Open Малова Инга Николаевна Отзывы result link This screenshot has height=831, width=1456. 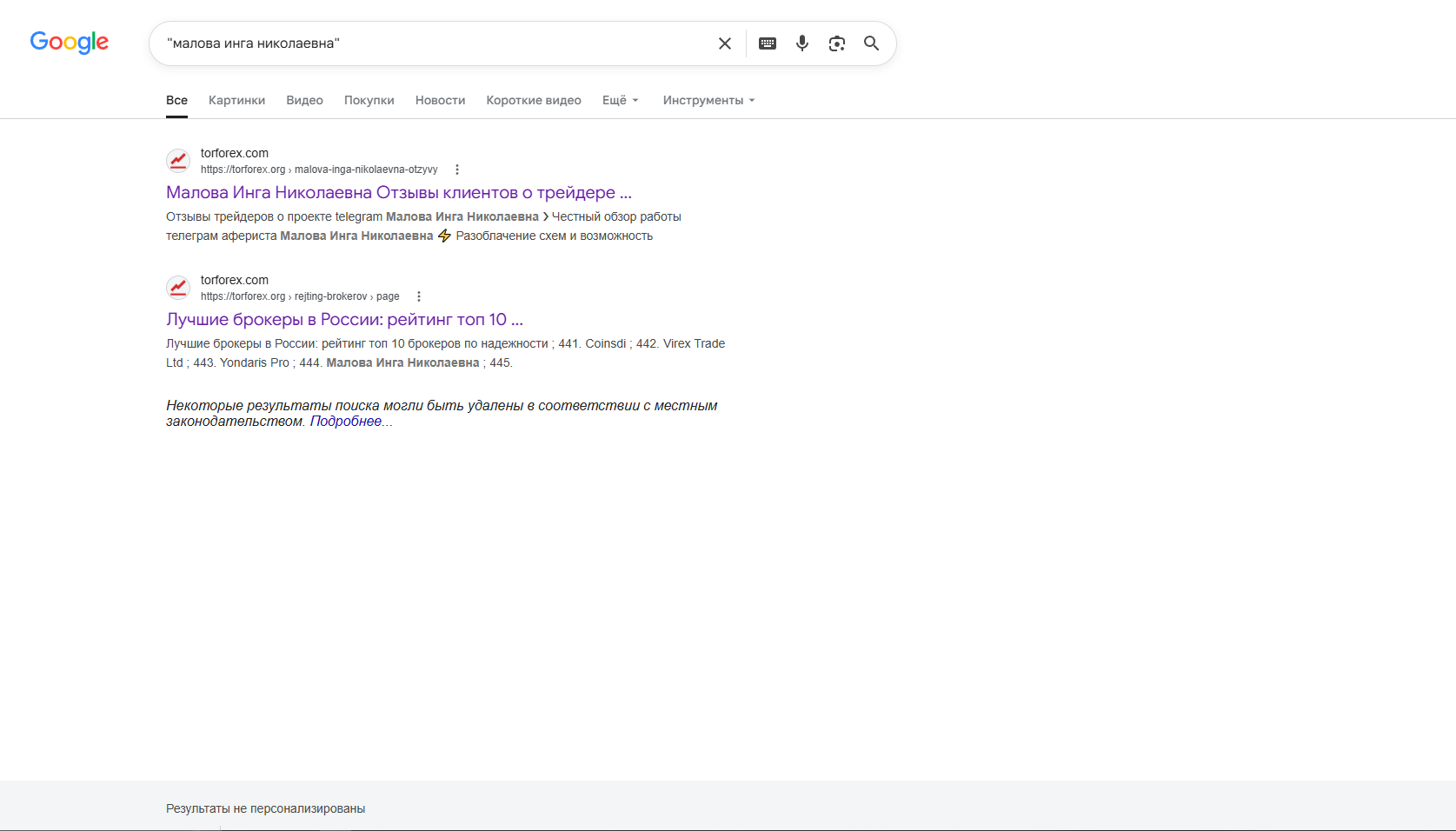(399, 192)
